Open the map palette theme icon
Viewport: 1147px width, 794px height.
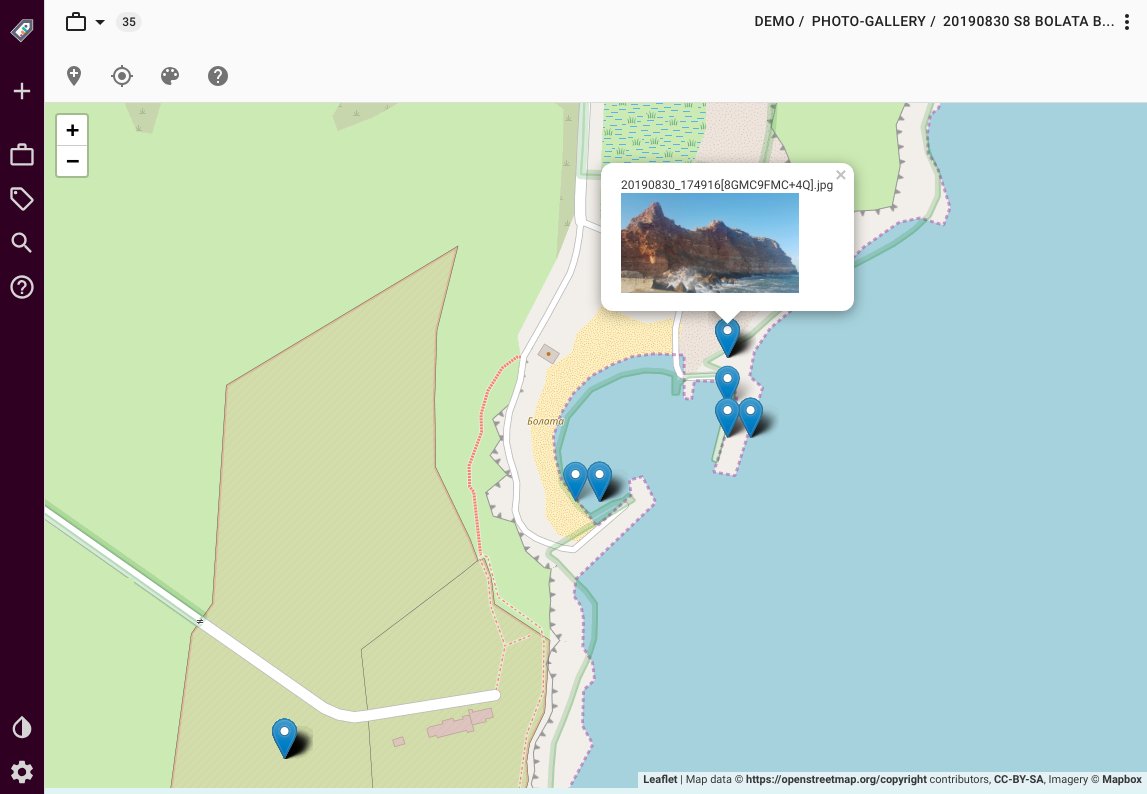pyautogui.click(x=170, y=76)
